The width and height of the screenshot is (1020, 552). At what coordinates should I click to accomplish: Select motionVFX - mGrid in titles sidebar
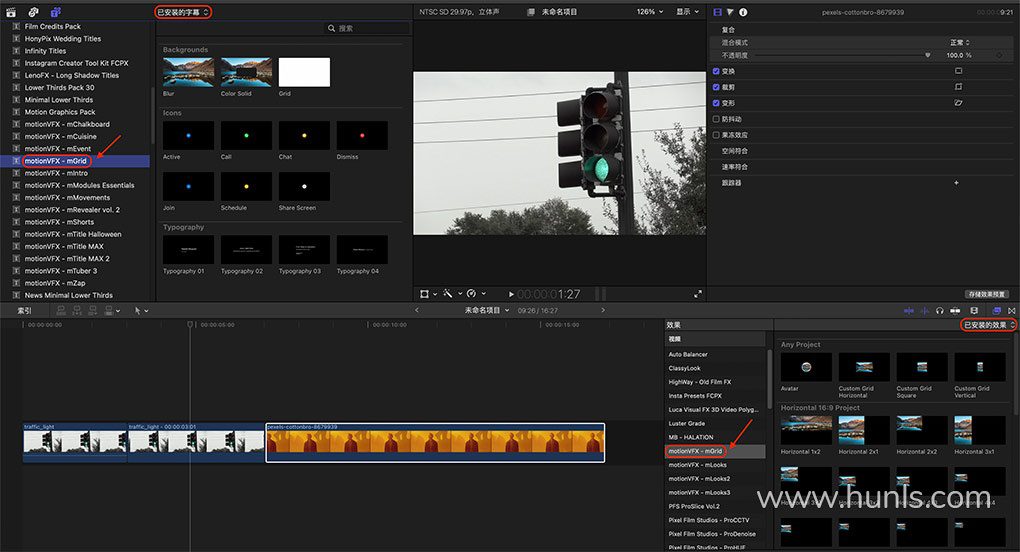click(x=58, y=161)
